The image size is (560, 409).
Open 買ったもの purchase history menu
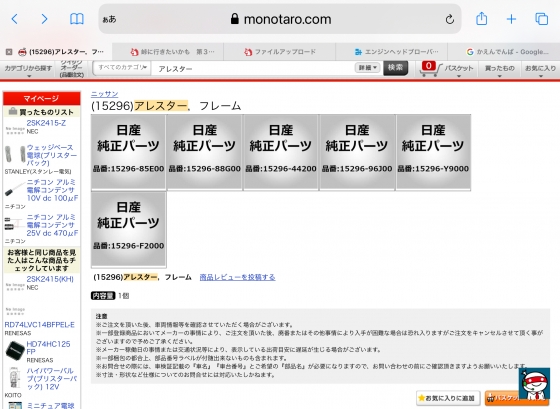tap(499, 70)
